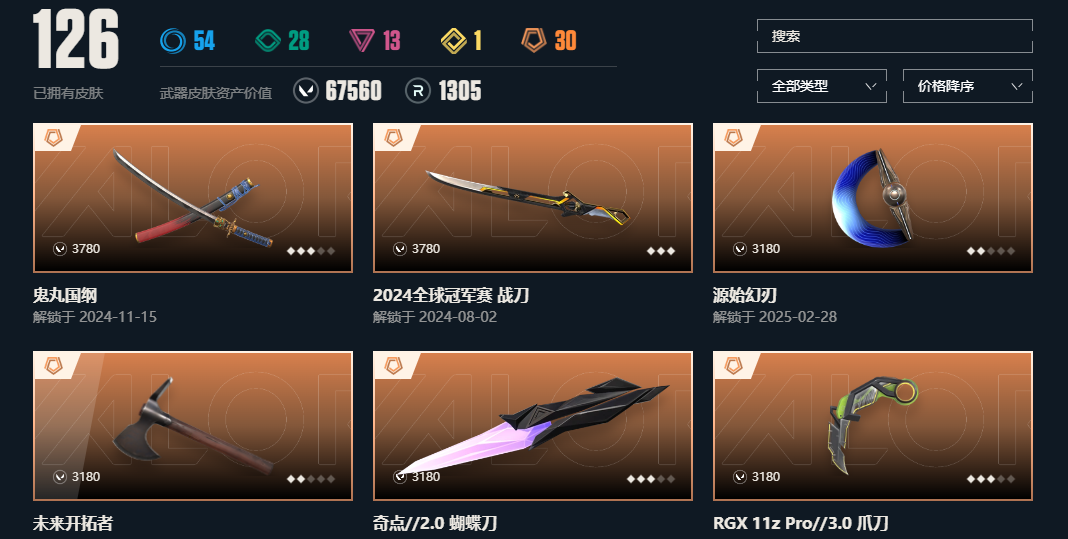This screenshot has width=1068, height=539.
Task: Open the 源始幻刃 blue blade thumbnail
Action: (x=873, y=198)
